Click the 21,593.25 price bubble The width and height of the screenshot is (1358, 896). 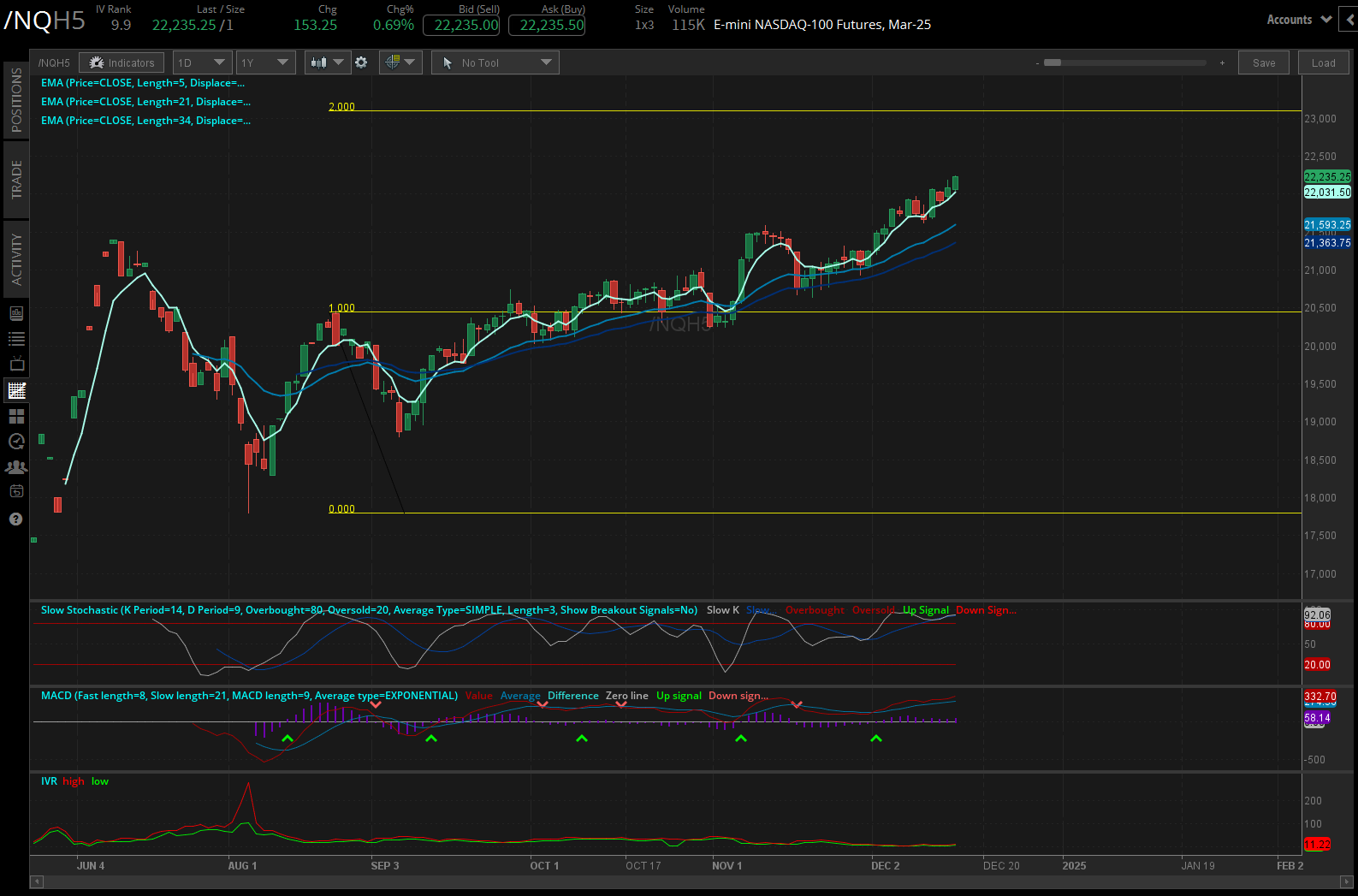tap(1327, 225)
